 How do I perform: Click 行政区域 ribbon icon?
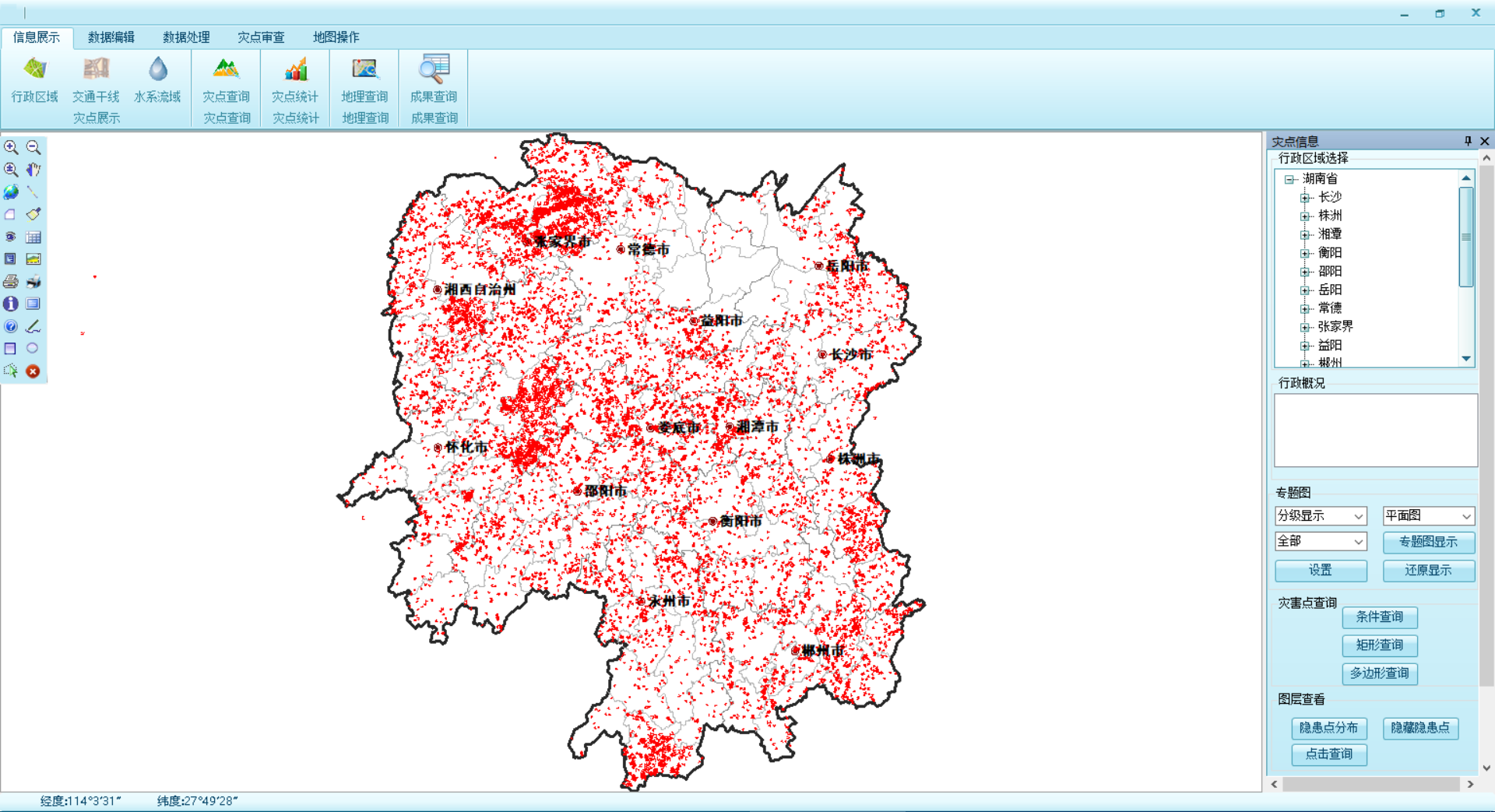pos(34,79)
